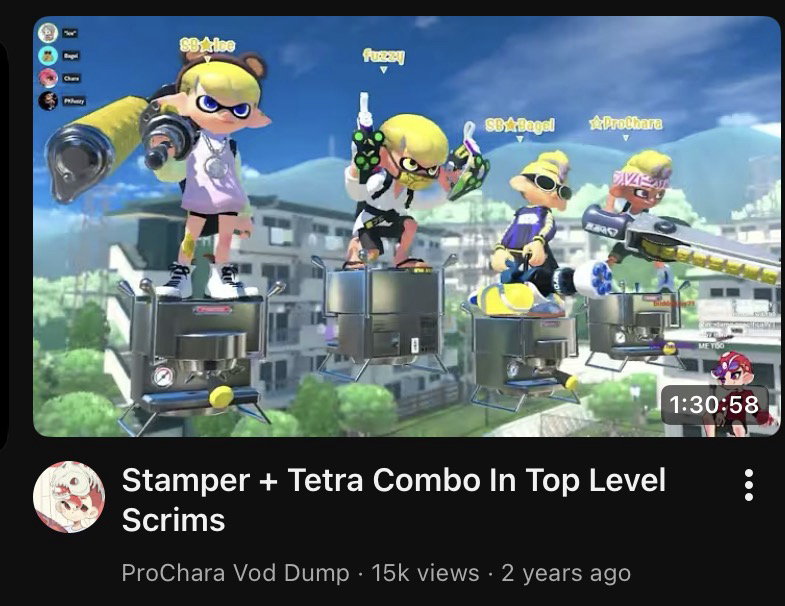Click the "2 years ago" upload date
Screen dimensions: 785x606
click(566, 573)
